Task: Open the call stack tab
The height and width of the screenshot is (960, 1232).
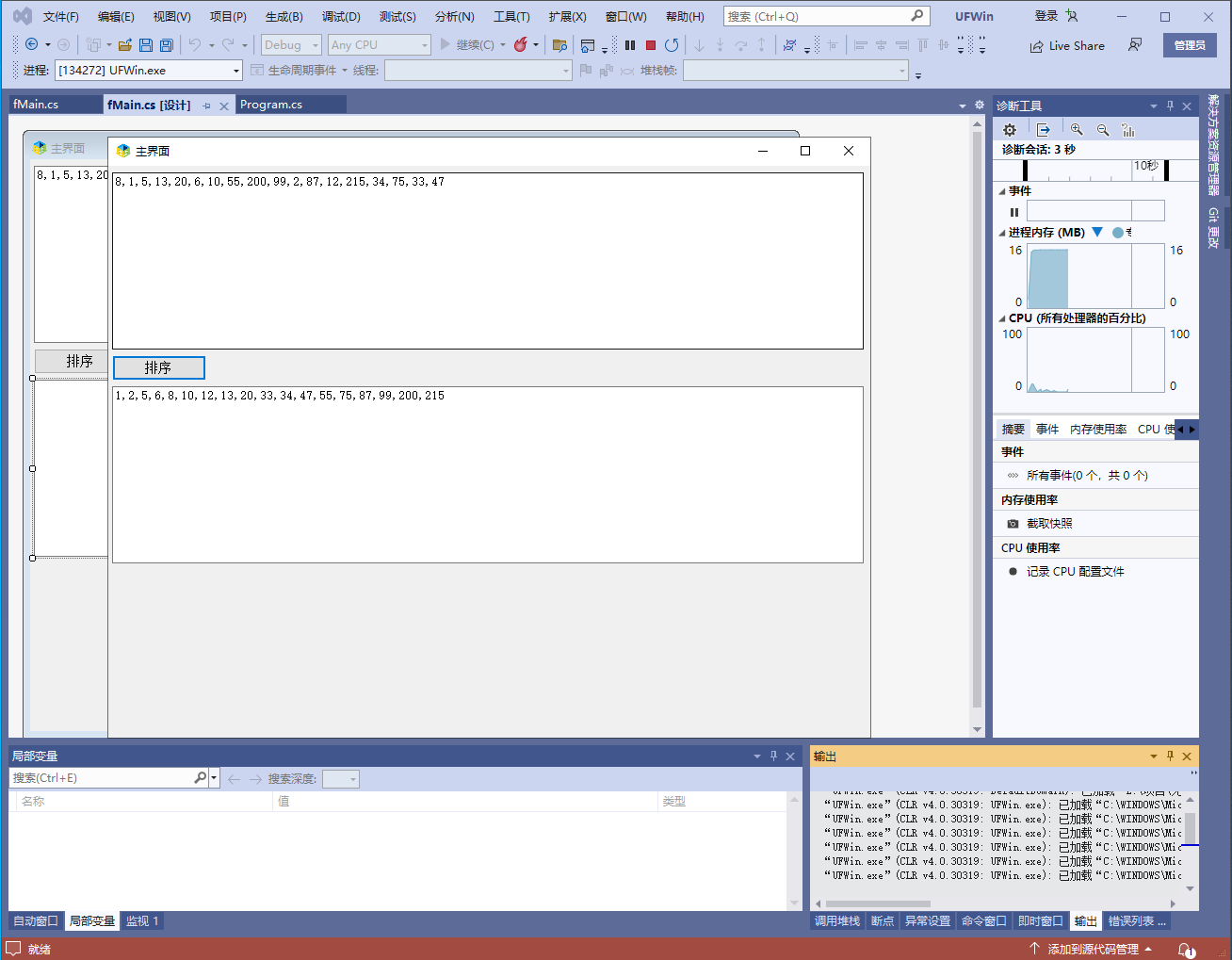Action: [x=837, y=921]
